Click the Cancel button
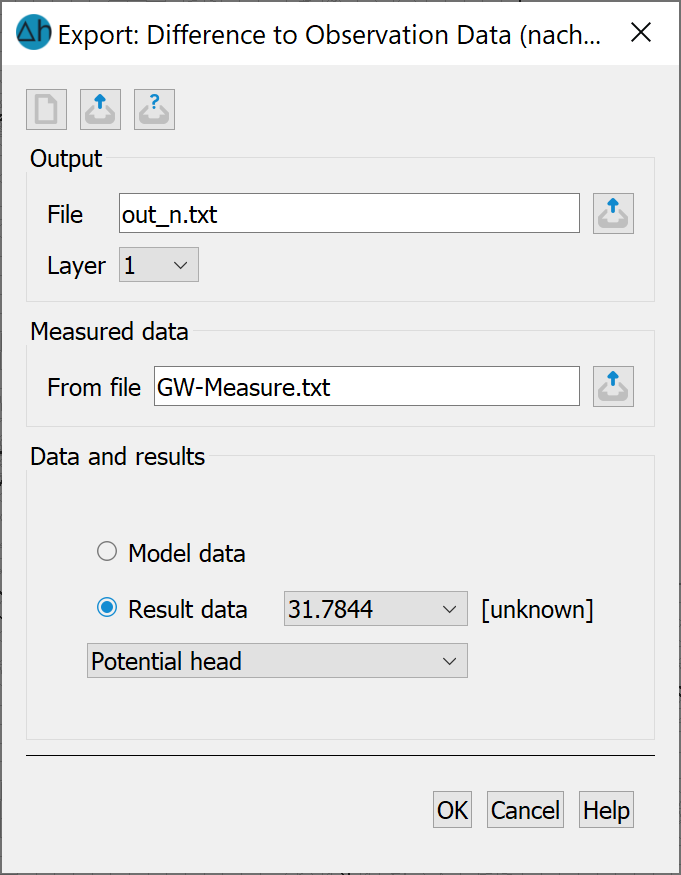Image resolution: width=681 pixels, height=875 pixels. coord(525,810)
